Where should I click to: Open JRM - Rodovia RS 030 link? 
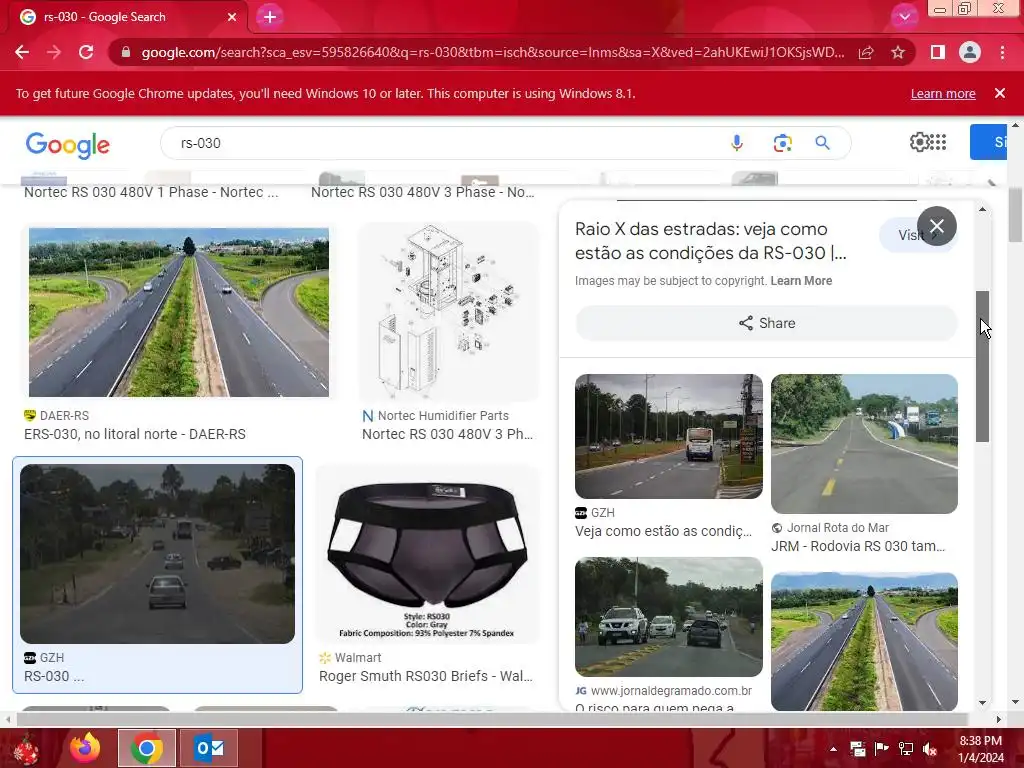click(857, 546)
